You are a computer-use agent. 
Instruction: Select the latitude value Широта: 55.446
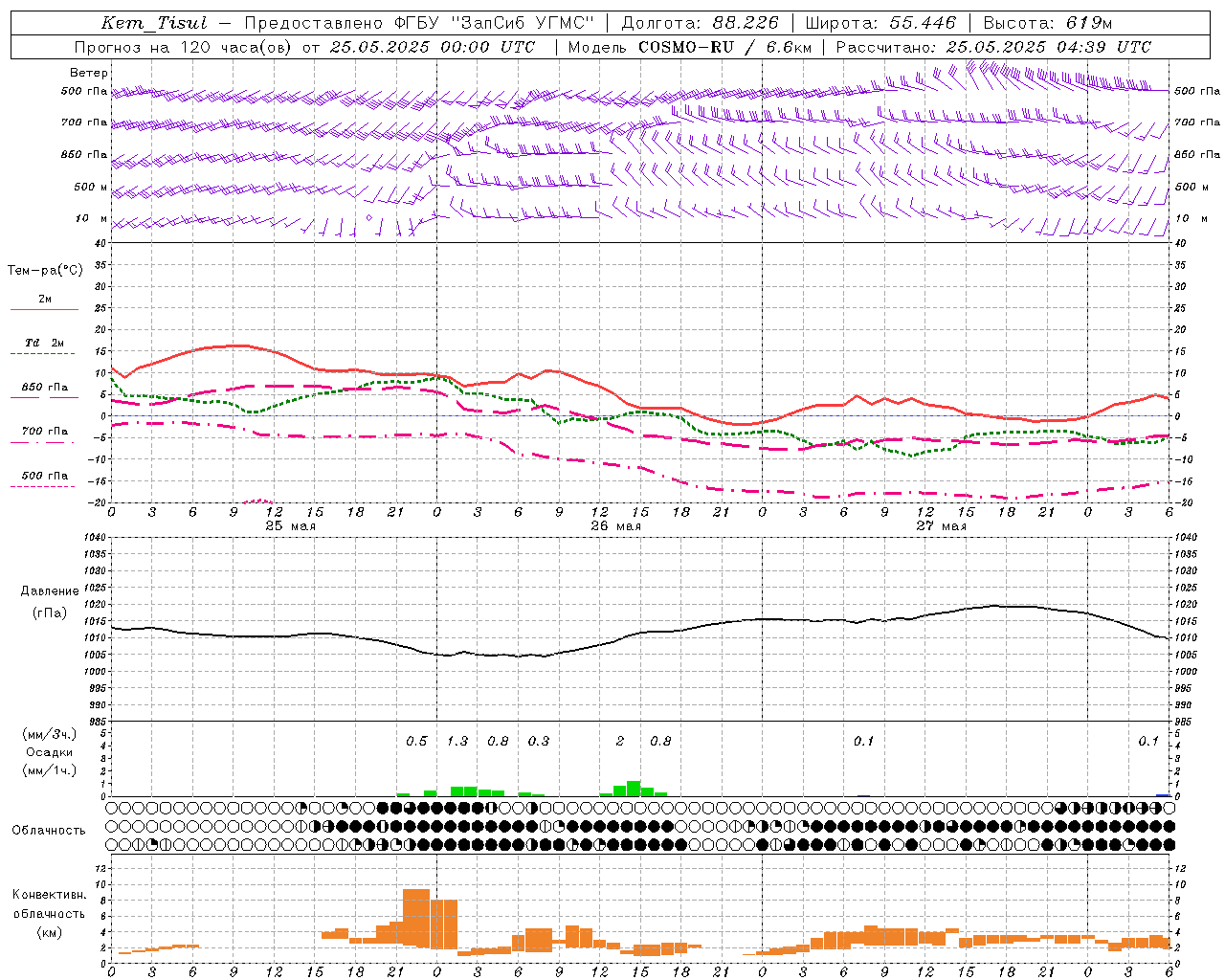880,23
